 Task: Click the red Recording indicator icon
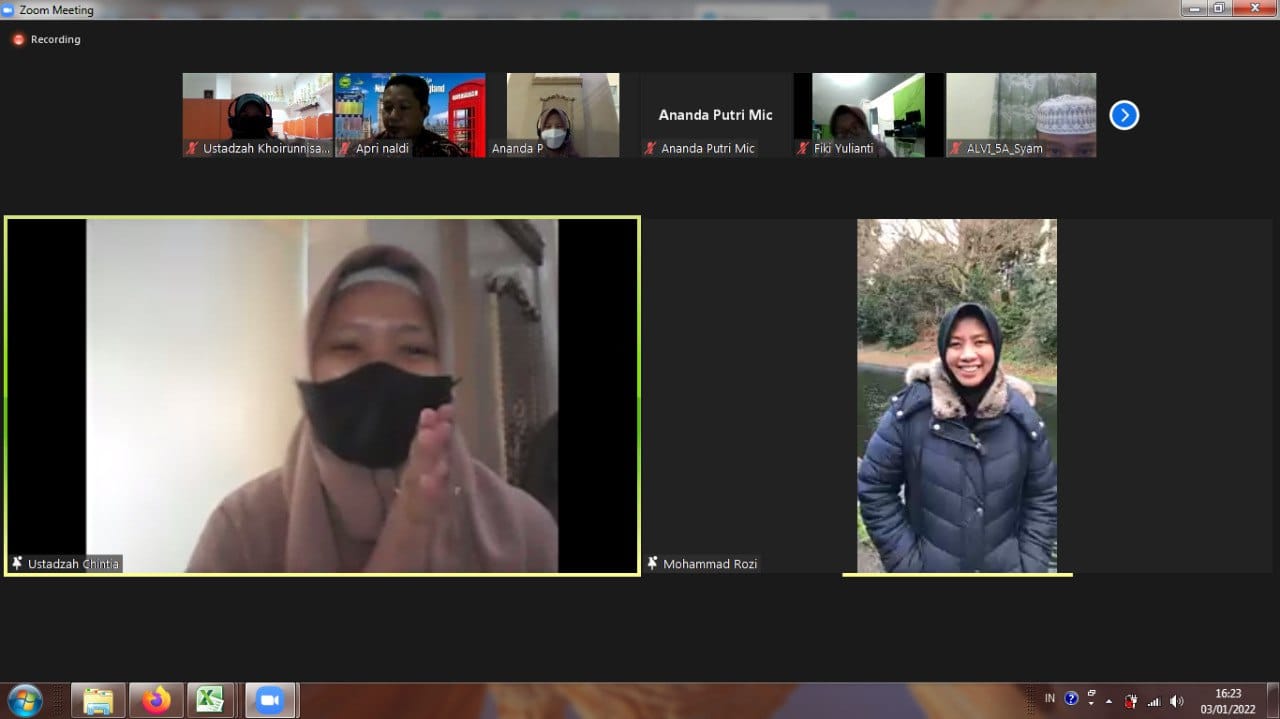point(18,40)
